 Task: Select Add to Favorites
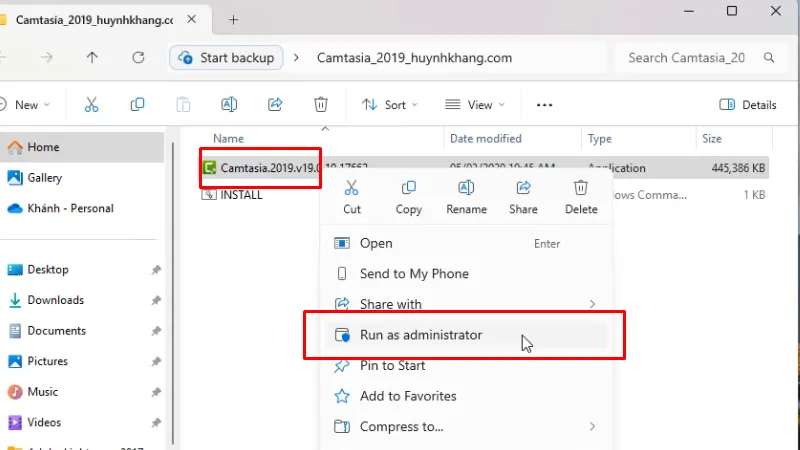pyautogui.click(x=407, y=396)
